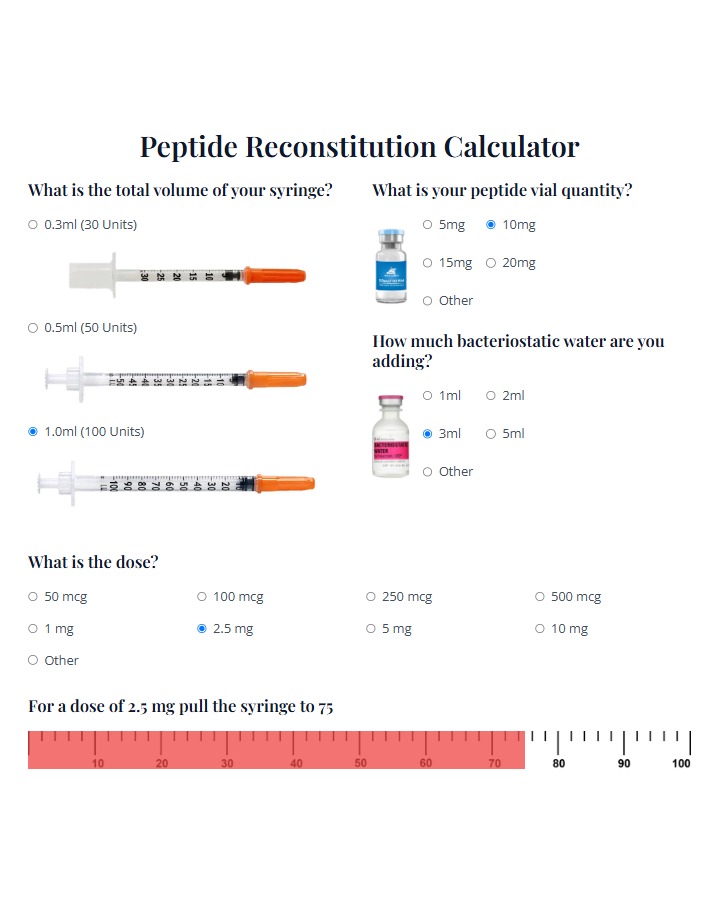
Task: Choose Other for the dose
Action: click(32, 660)
